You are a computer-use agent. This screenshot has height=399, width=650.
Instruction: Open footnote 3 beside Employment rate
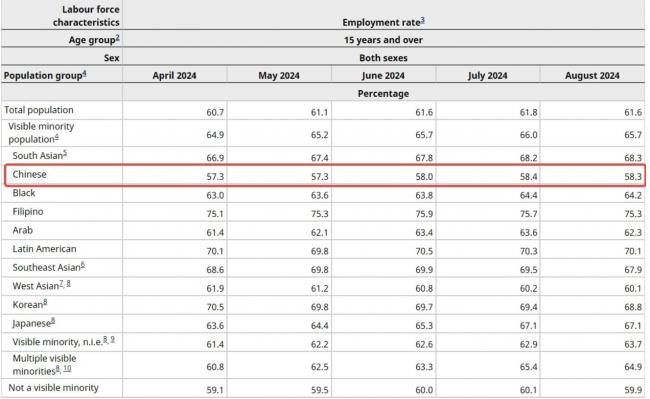pos(423,20)
